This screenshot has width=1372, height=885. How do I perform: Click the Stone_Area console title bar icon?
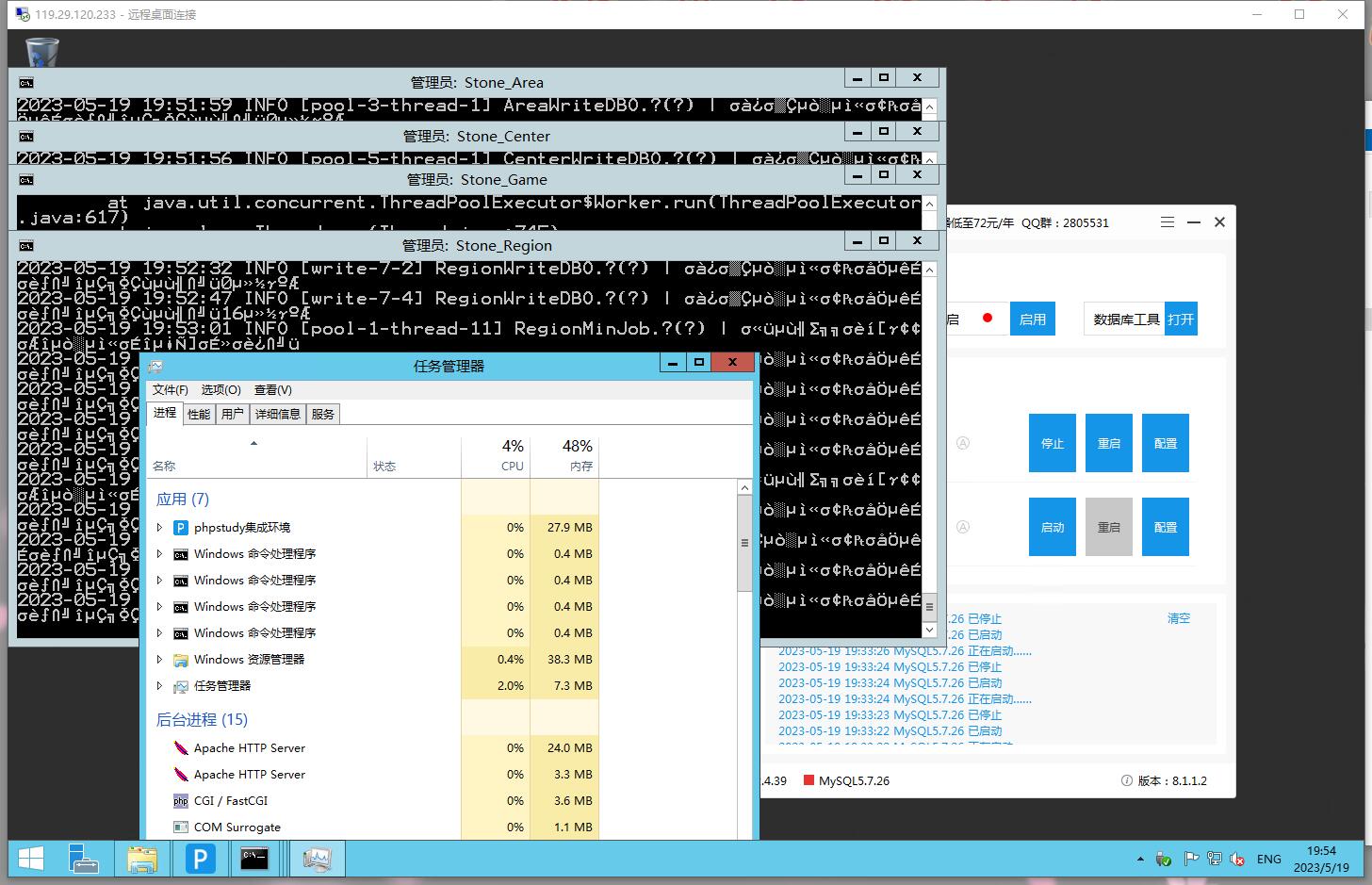pos(25,83)
